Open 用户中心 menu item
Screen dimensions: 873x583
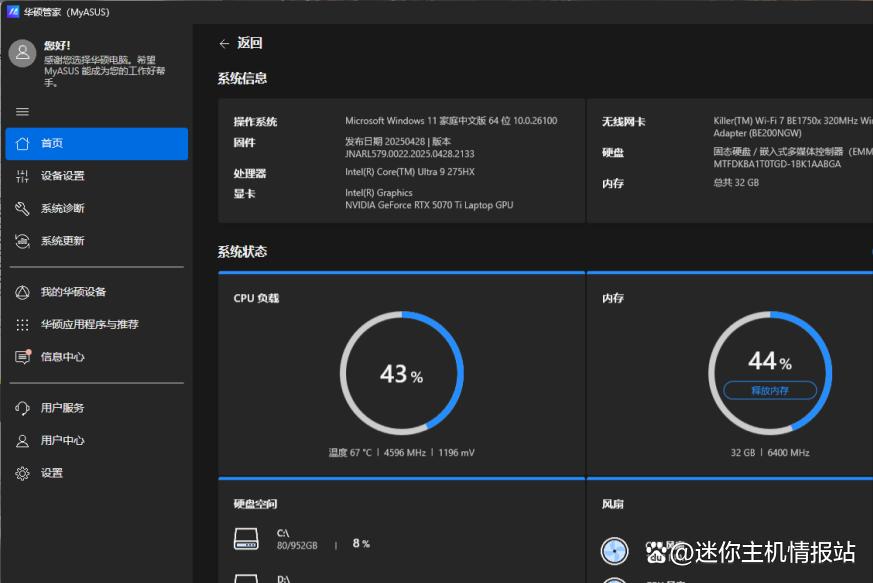click(x=97, y=441)
